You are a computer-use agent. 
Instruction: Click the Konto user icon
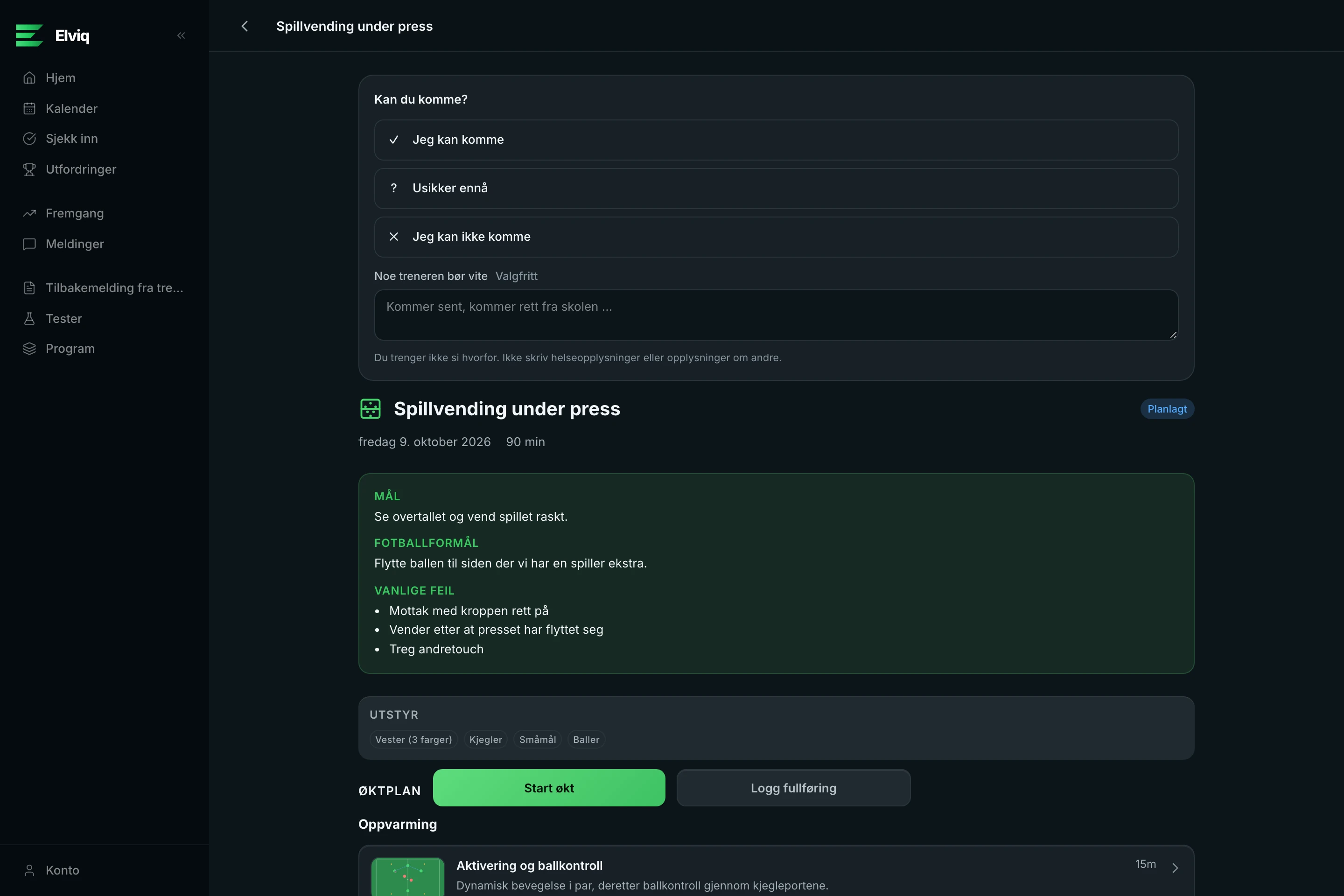coord(29,870)
